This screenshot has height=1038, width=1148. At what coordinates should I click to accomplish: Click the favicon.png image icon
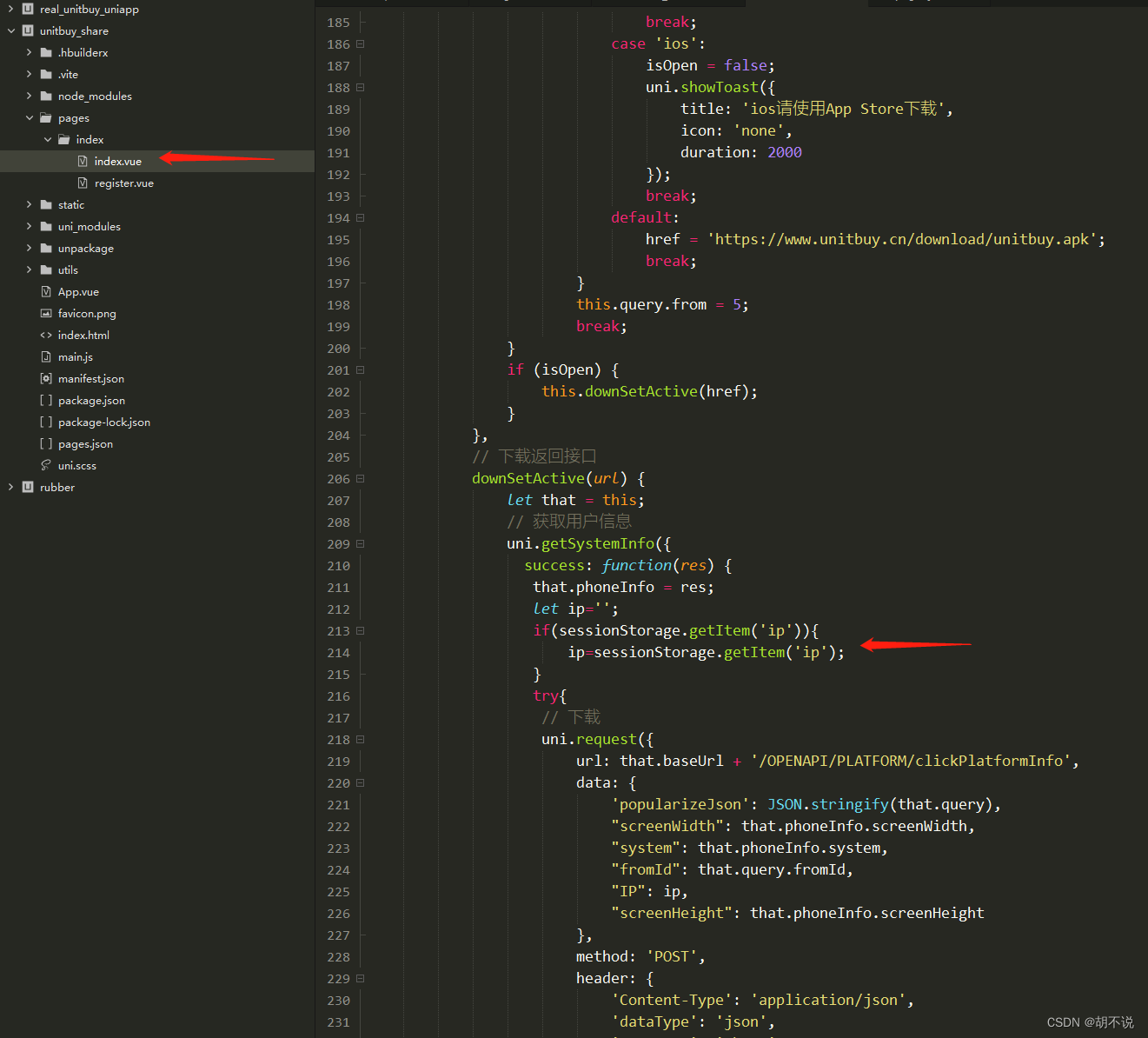click(x=46, y=313)
